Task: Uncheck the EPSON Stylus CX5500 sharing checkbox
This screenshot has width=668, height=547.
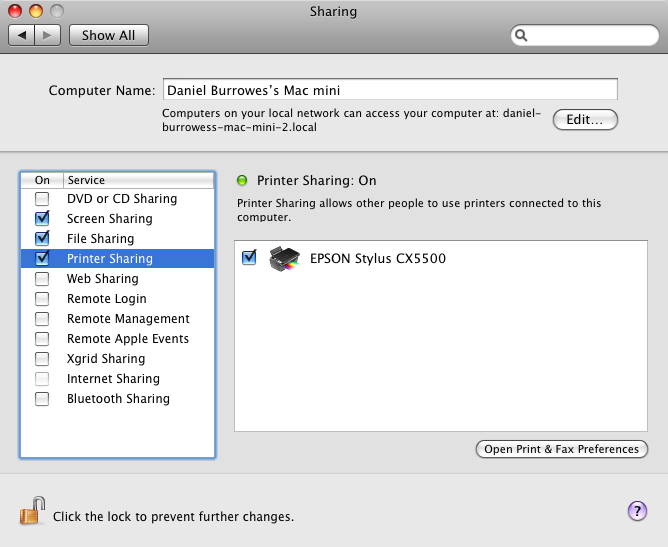Action: point(249,258)
